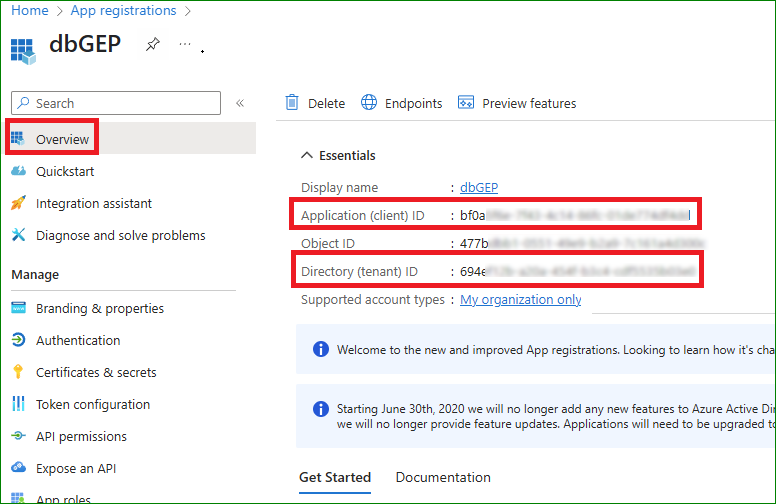The height and width of the screenshot is (504, 776).
Task: Open the ellipsis more options menu
Action: (x=184, y=45)
